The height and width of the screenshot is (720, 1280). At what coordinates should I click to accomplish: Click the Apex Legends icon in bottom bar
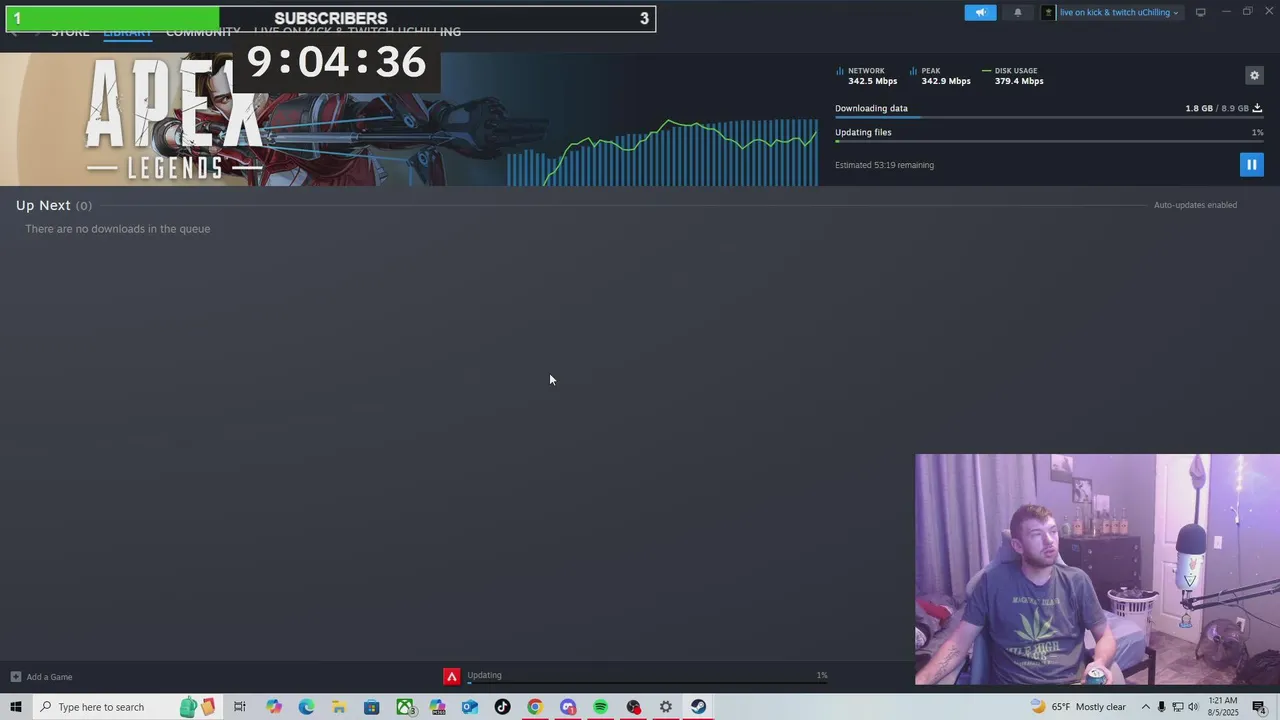pos(452,677)
